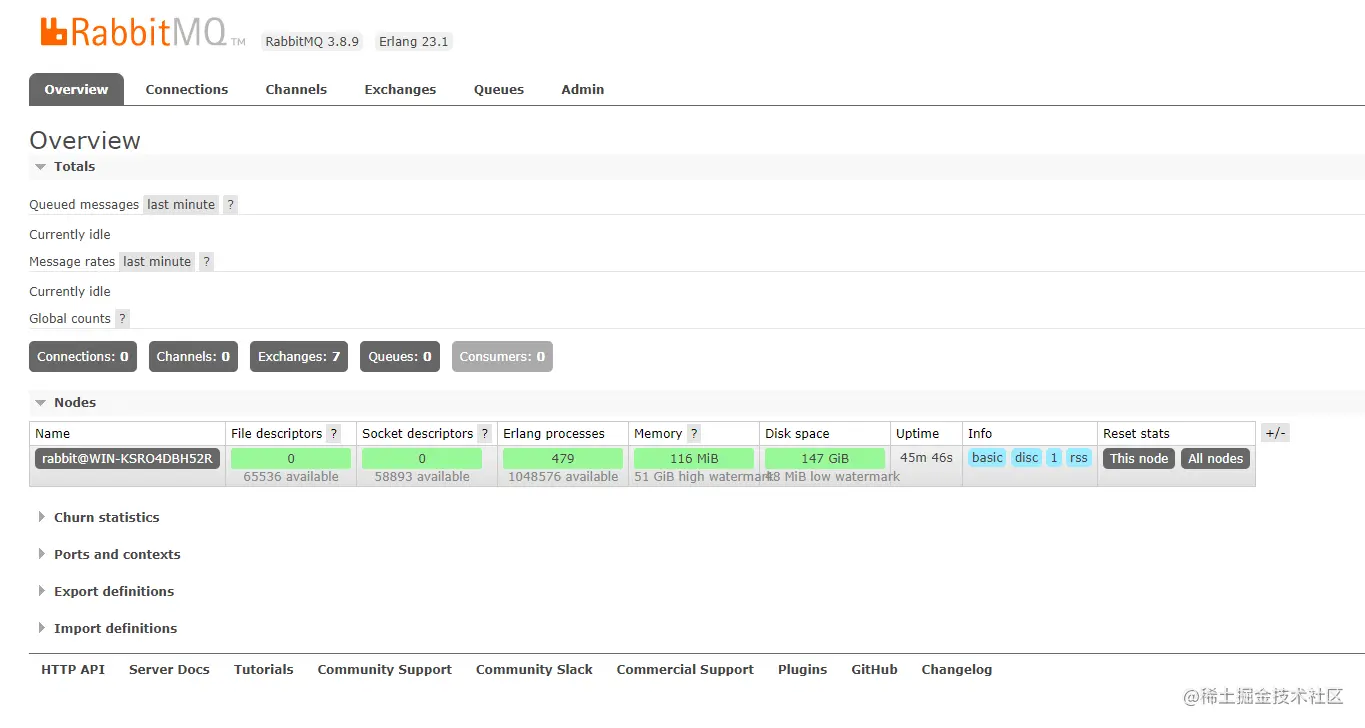Open the Commercial Support link
Image resolution: width=1365 pixels, height=728 pixels.
(685, 670)
